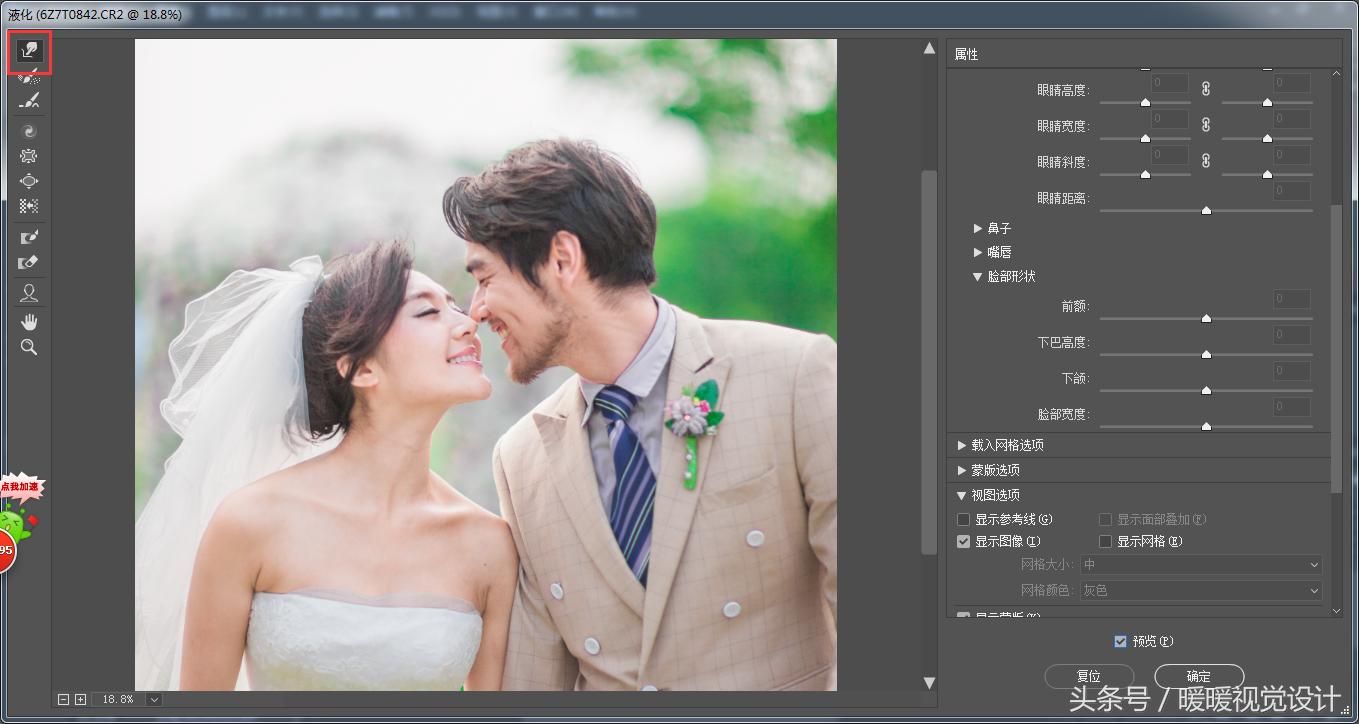1359x724 pixels.
Task: Click the 复位 reset button
Action: click(x=1088, y=676)
